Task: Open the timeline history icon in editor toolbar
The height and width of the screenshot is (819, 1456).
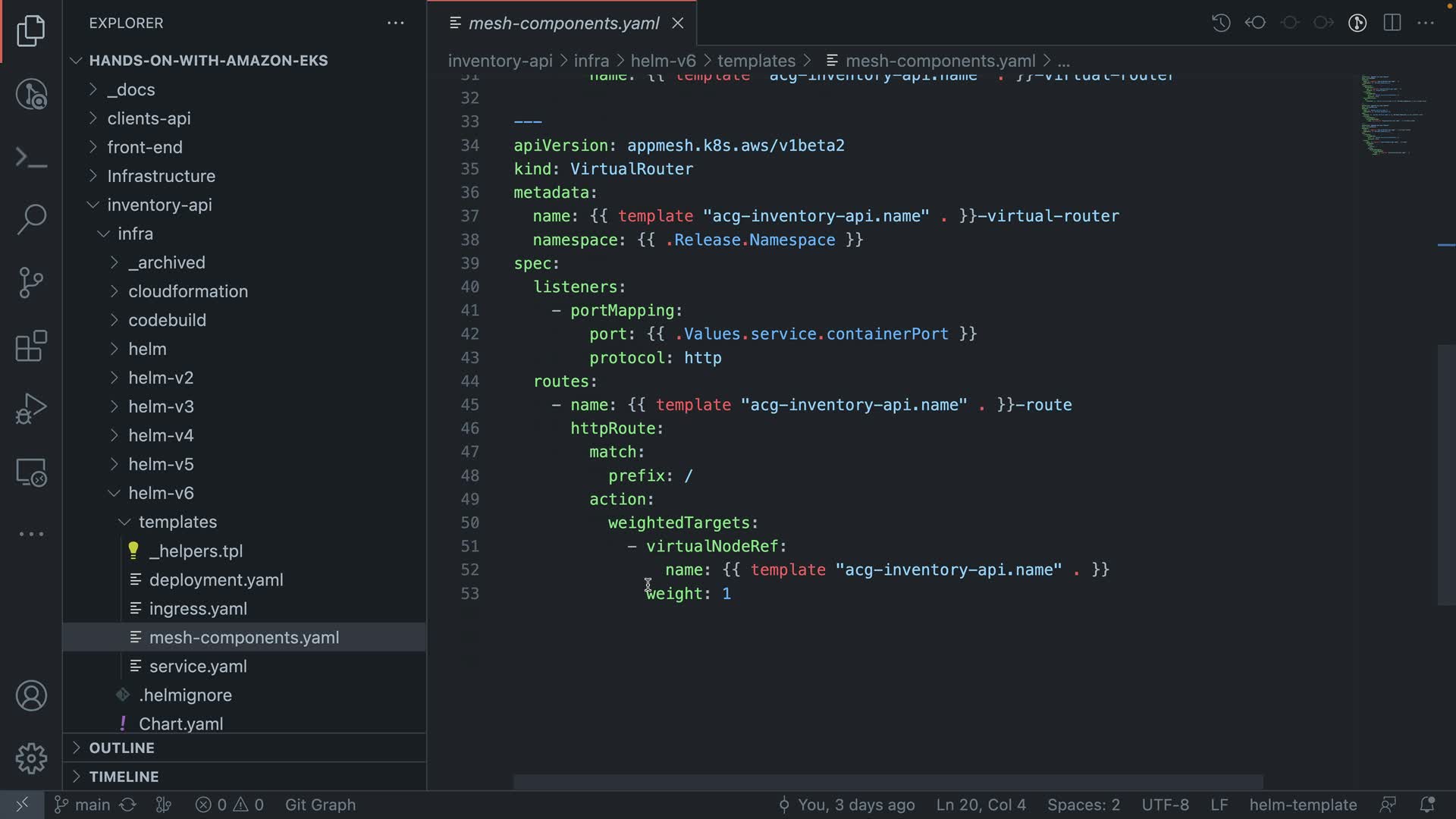Action: pyautogui.click(x=1221, y=23)
